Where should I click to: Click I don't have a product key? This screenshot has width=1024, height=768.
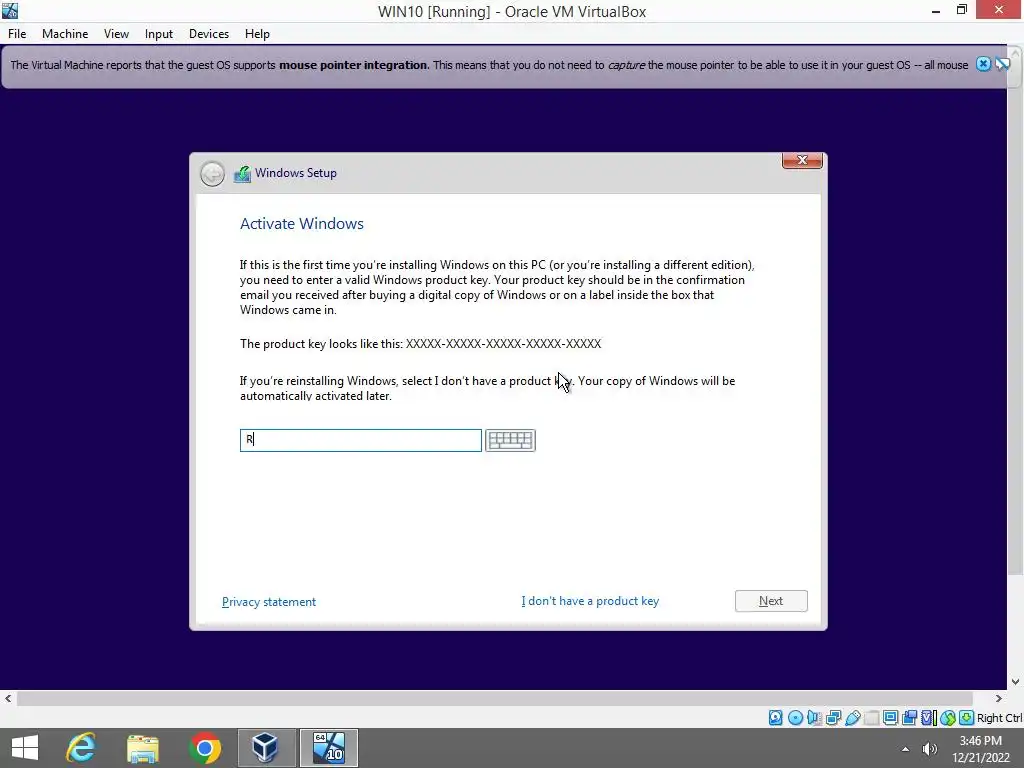pos(590,601)
